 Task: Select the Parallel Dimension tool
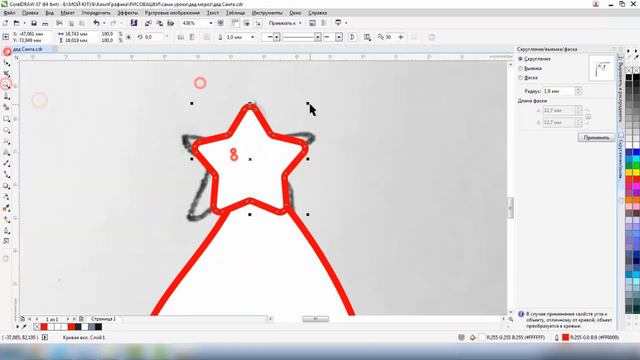[x=7, y=163]
